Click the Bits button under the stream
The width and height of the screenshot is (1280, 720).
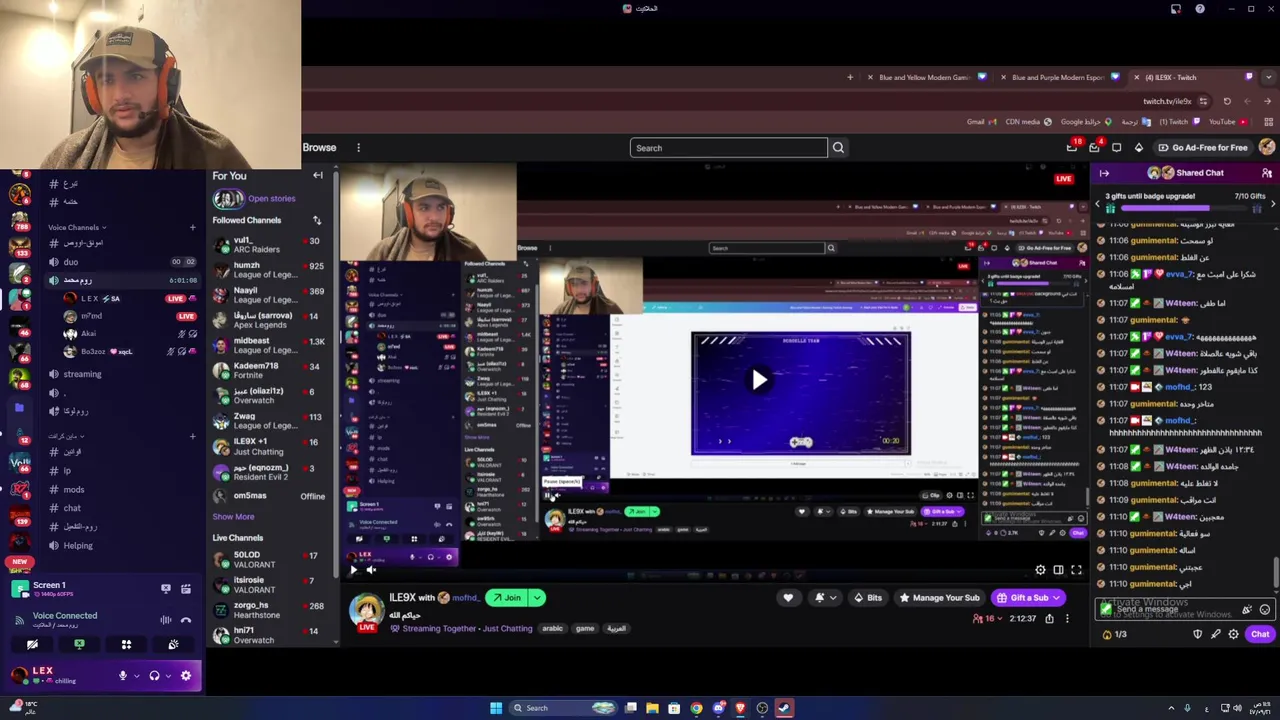[x=867, y=598]
